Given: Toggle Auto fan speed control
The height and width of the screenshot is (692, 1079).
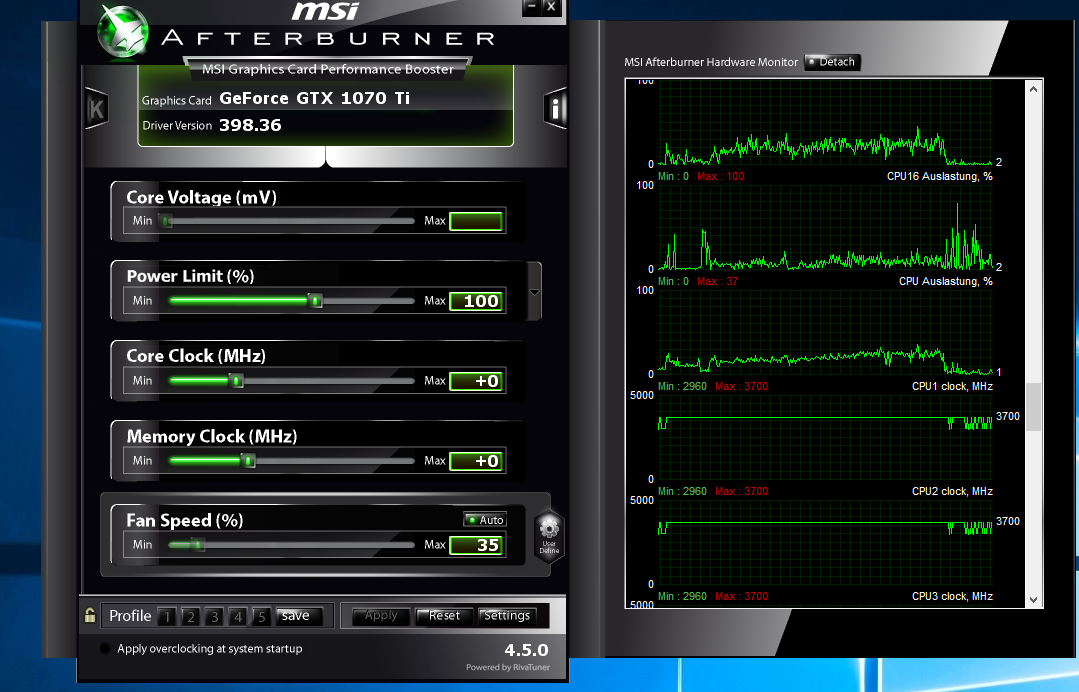Looking at the screenshot, I should click(485, 520).
